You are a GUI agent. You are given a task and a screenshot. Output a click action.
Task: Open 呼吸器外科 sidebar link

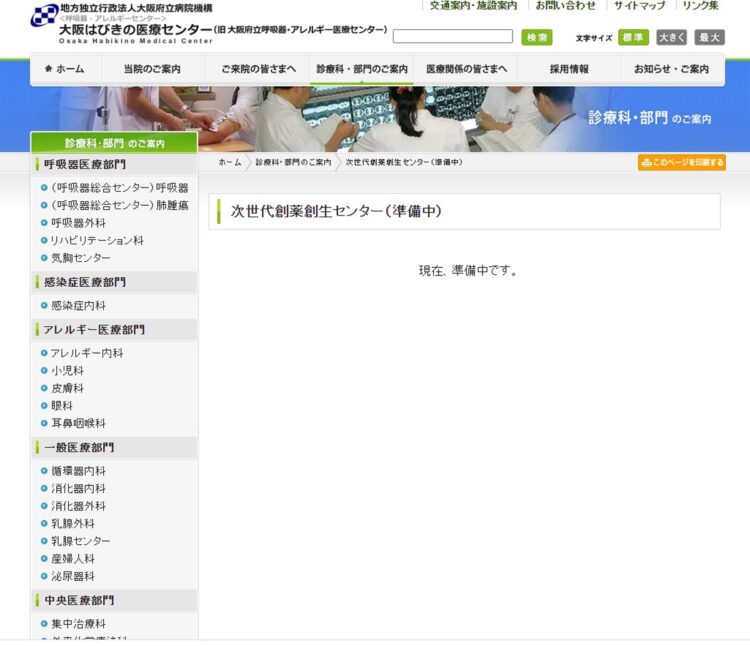click(x=78, y=223)
